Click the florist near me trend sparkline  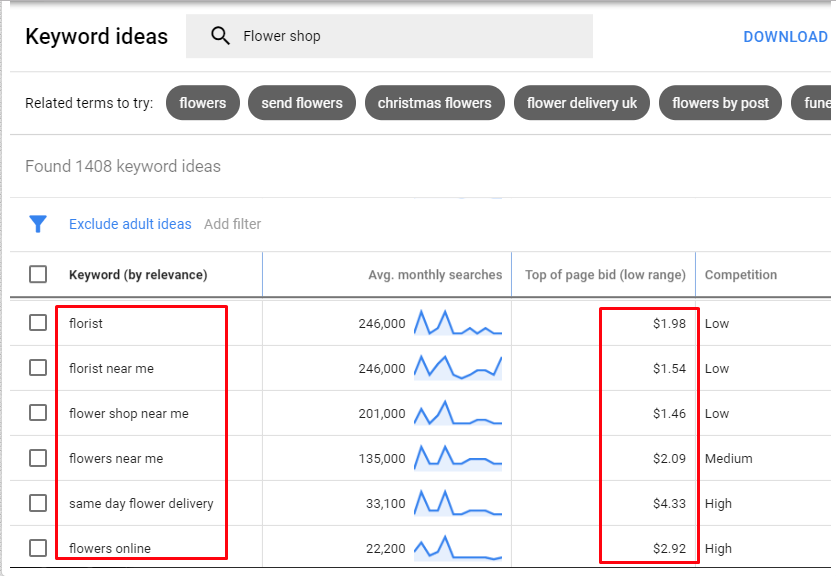[458, 368]
